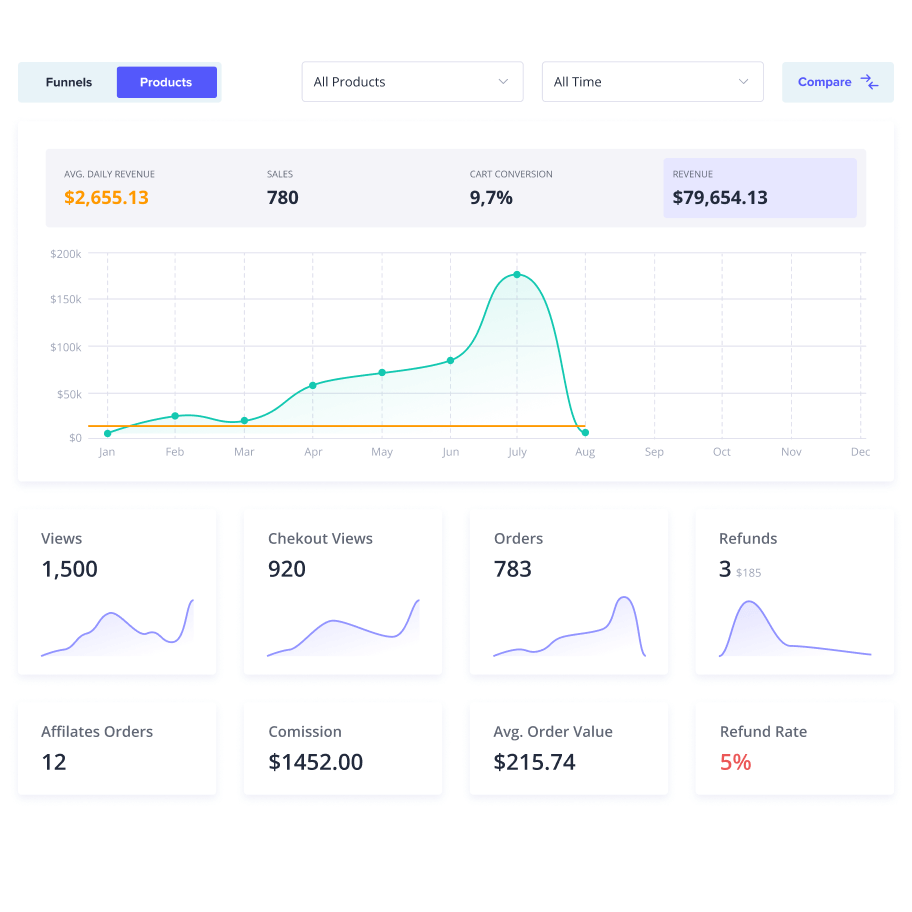Click the July peak data point
The height and width of the screenshot is (912, 912).
517,274
